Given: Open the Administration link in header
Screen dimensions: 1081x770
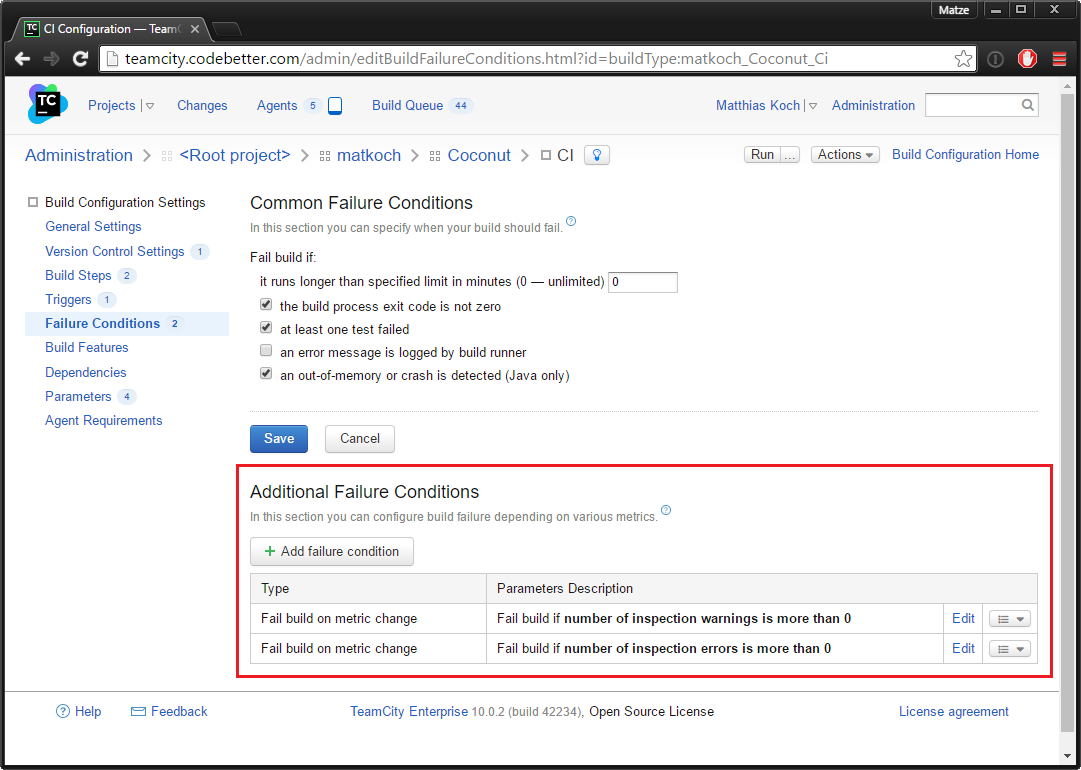Looking at the screenshot, I should coord(873,105).
